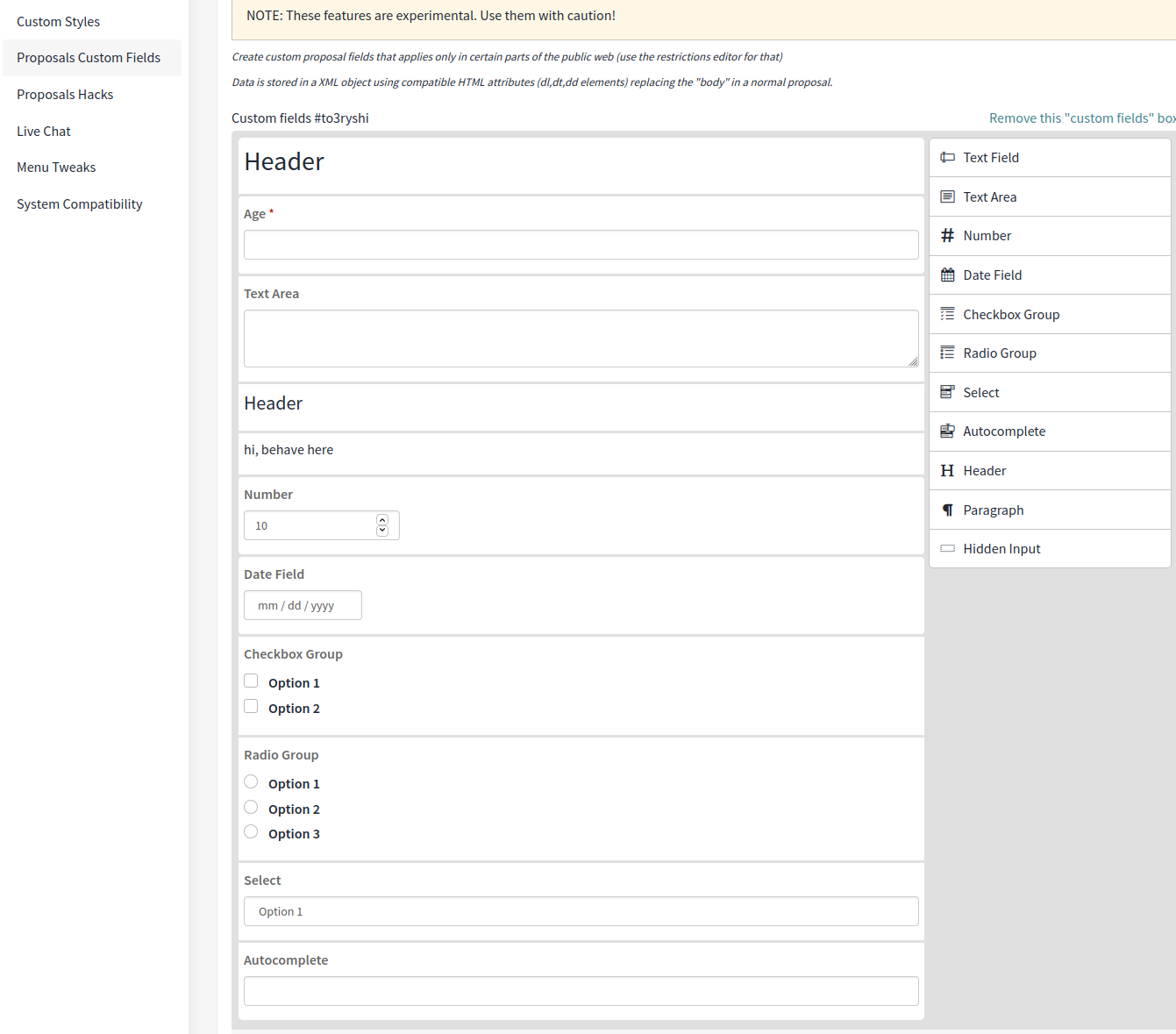Viewport: 1176px width, 1034px height.
Task: Click Remove this "custom fields" box link
Action: click(x=1082, y=118)
